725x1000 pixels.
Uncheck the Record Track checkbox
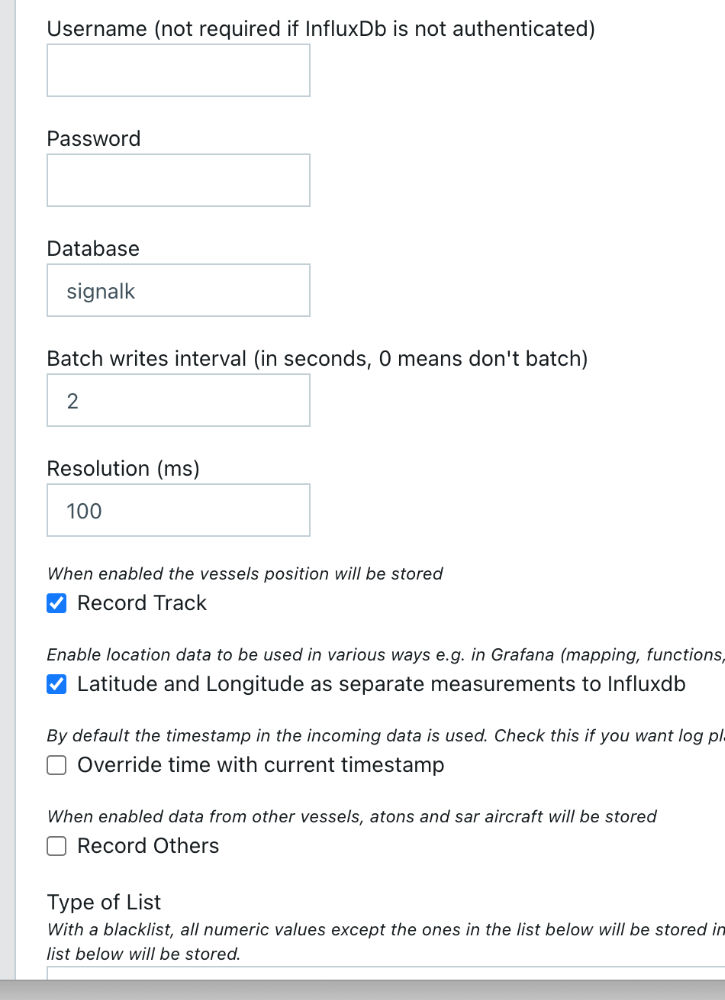point(58,603)
